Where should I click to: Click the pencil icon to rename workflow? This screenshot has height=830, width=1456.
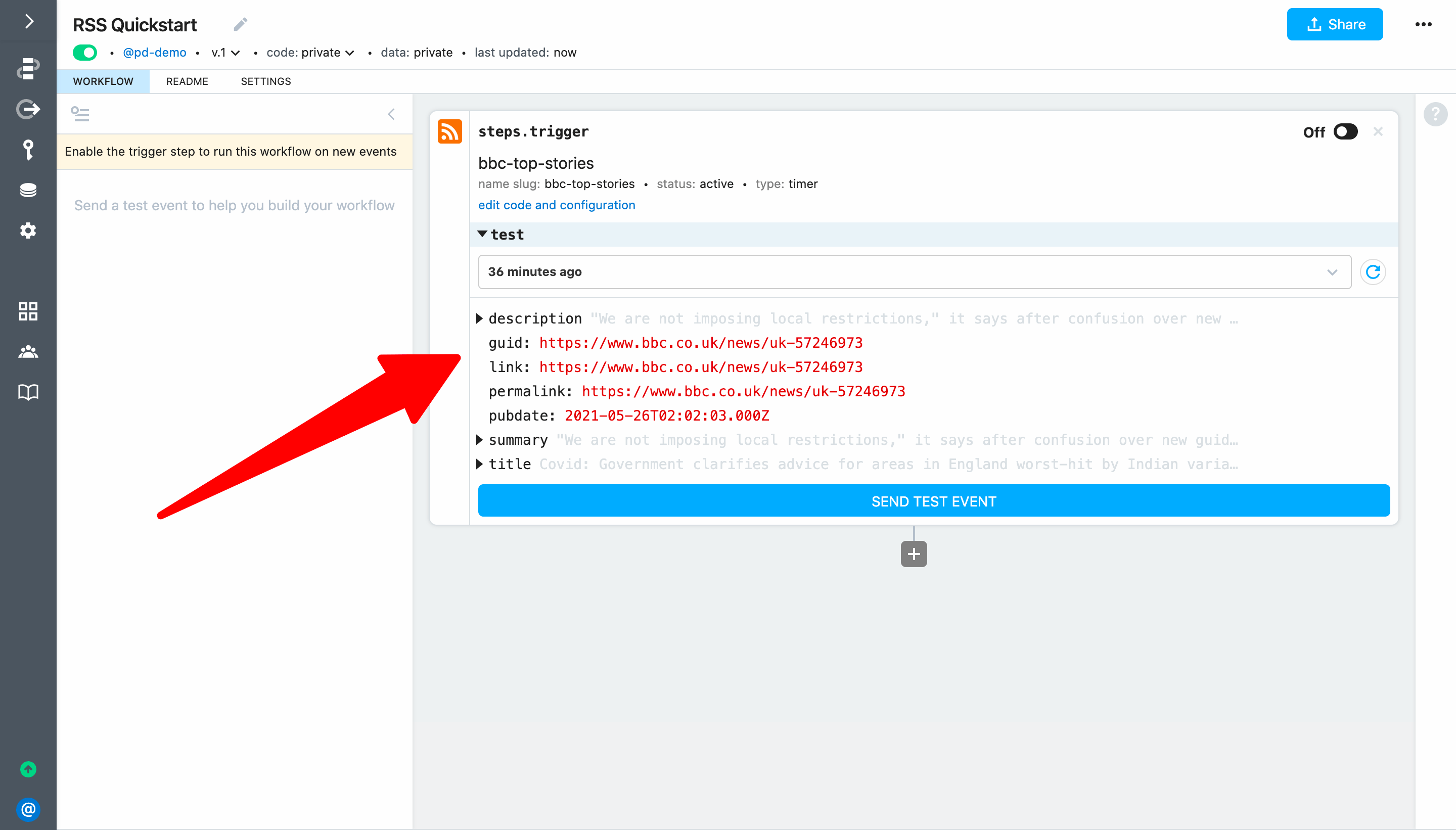point(241,24)
